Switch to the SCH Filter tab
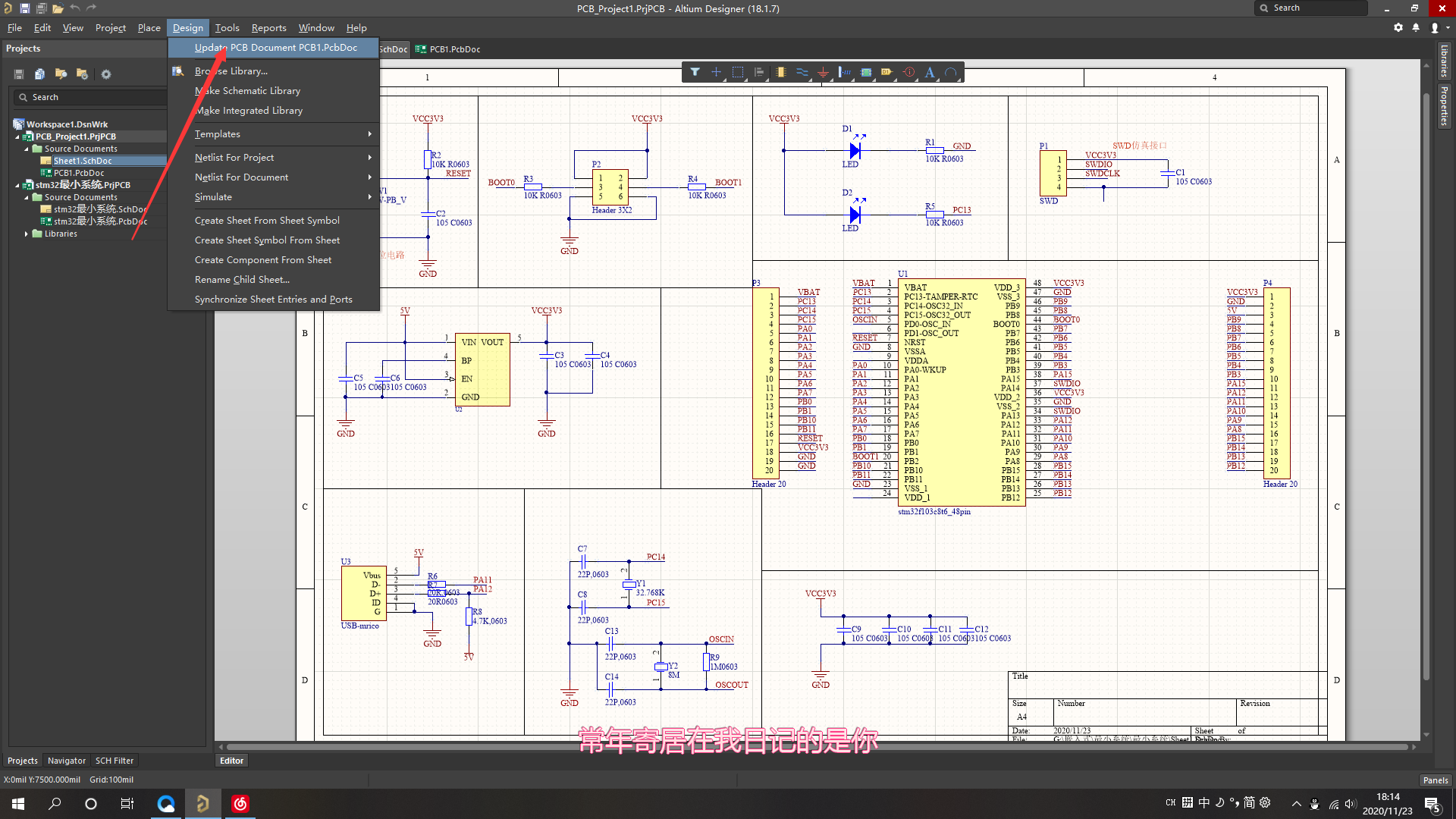The image size is (1456, 819). (115, 761)
